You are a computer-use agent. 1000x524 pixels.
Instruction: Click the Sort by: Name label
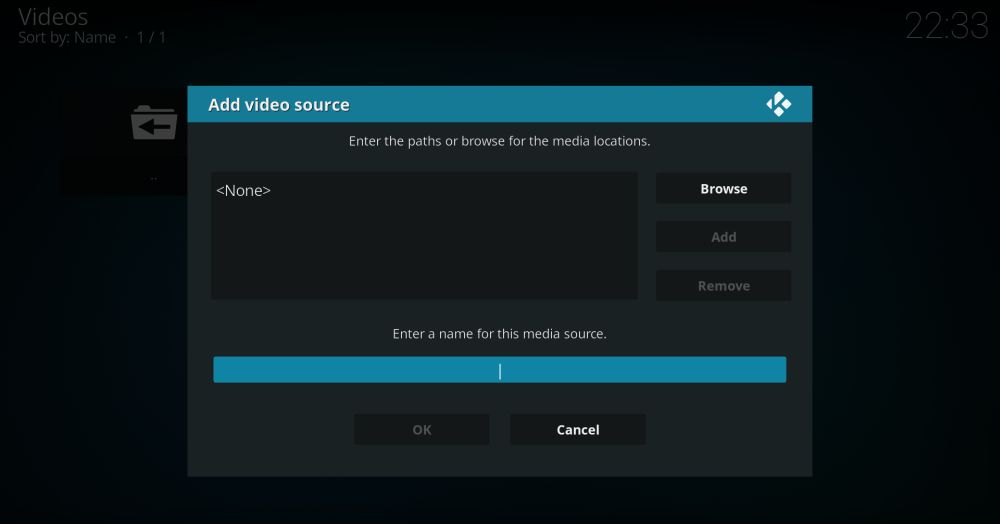coord(67,38)
